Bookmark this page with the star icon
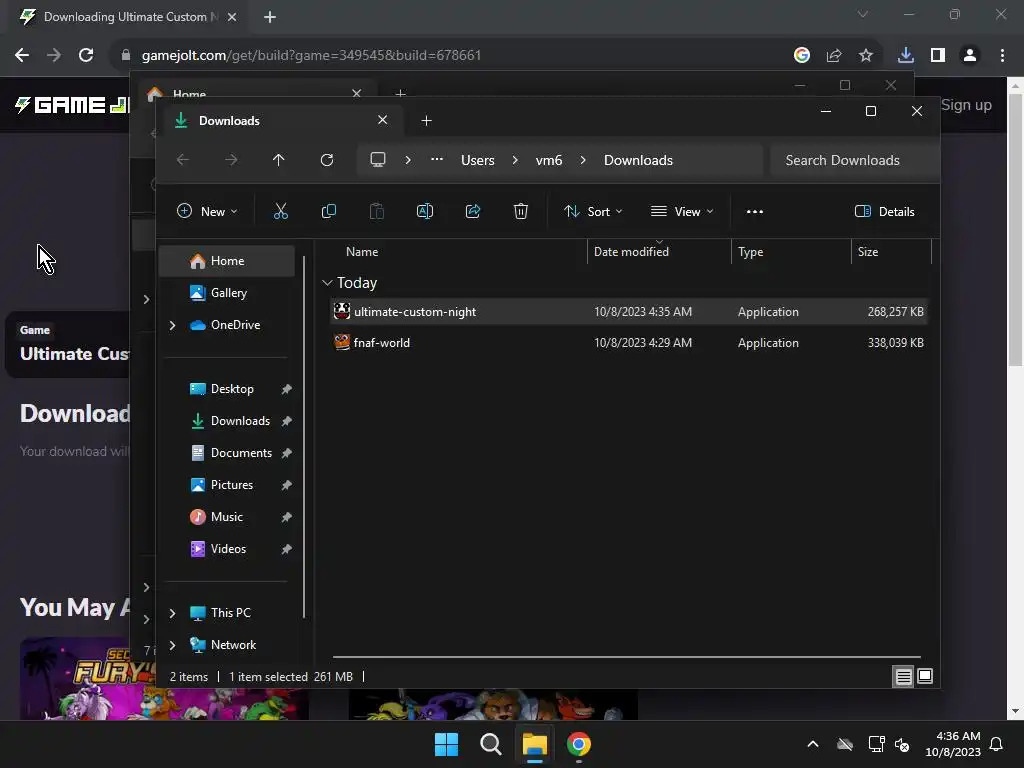Image resolution: width=1024 pixels, height=768 pixels. tap(866, 55)
